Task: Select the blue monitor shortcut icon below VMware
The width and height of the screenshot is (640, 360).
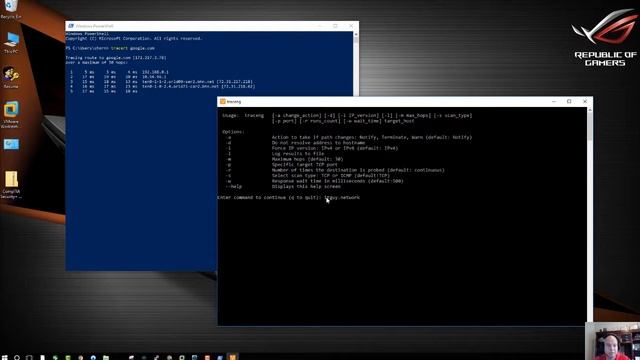Action: (11, 144)
